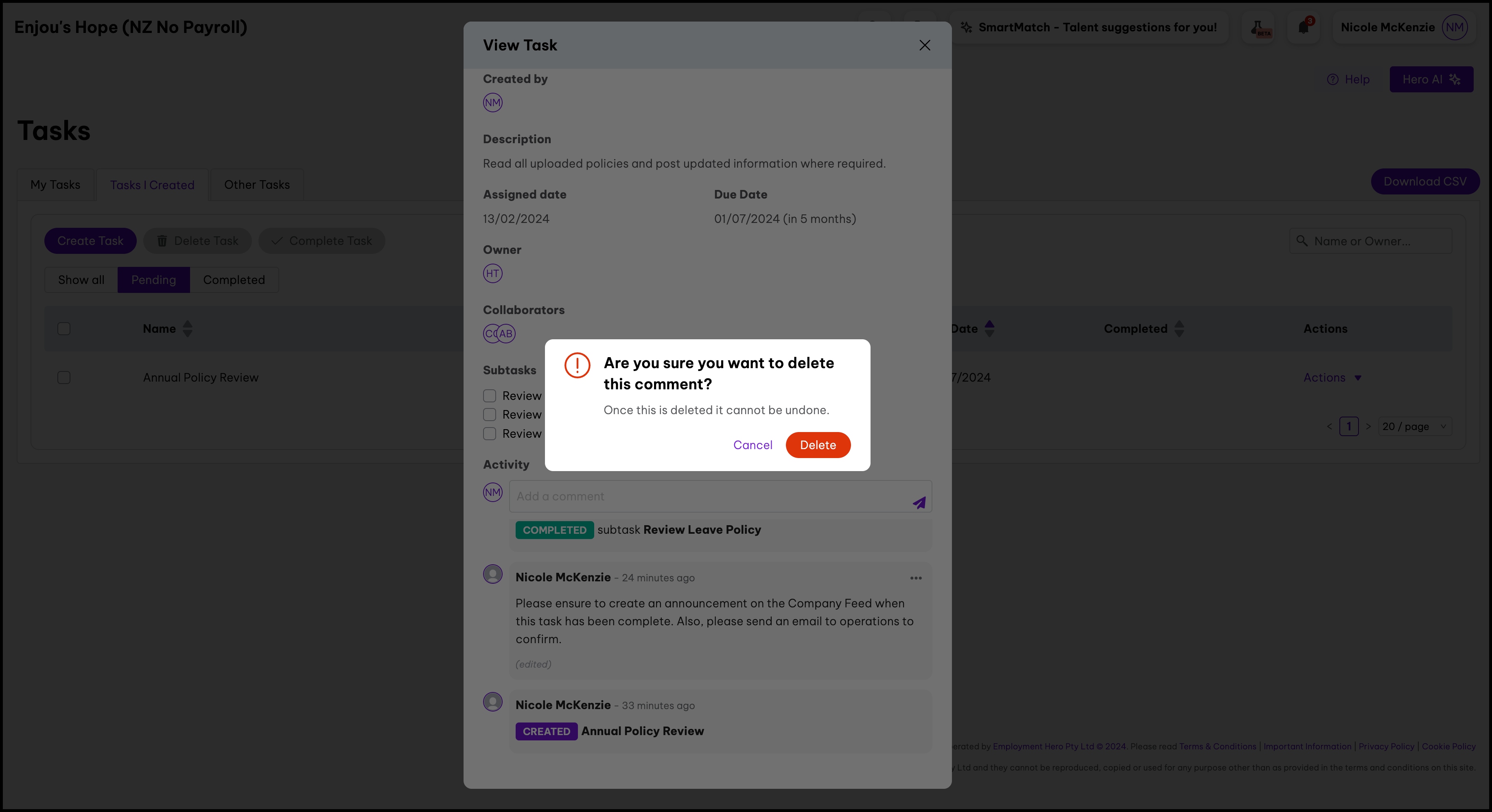This screenshot has height=812, width=1492.
Task: Toggle the select-all checkbox in table header
Action: 64,329
